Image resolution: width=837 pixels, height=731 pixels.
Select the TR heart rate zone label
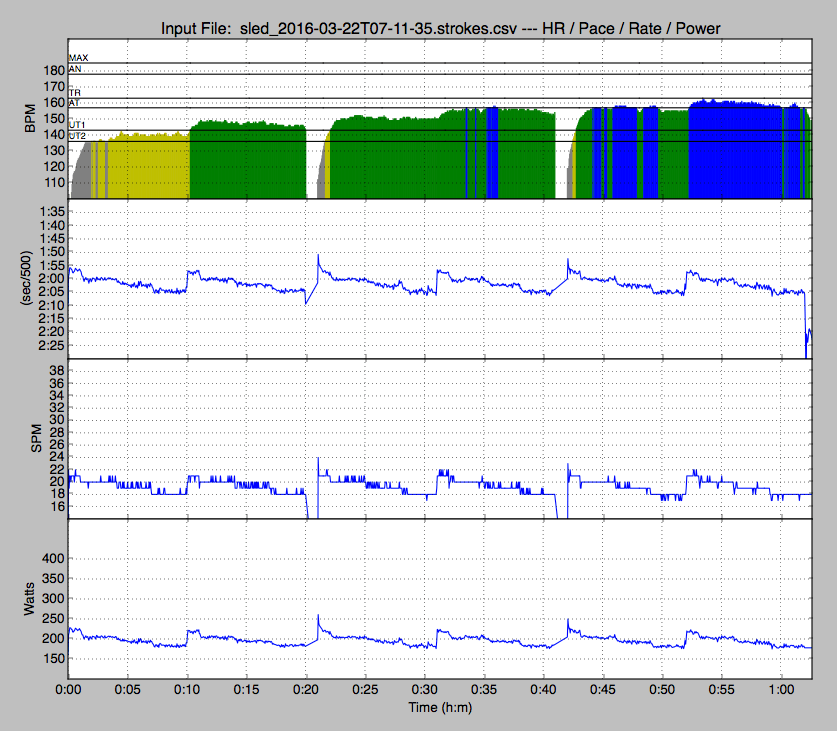click(74, 92)
